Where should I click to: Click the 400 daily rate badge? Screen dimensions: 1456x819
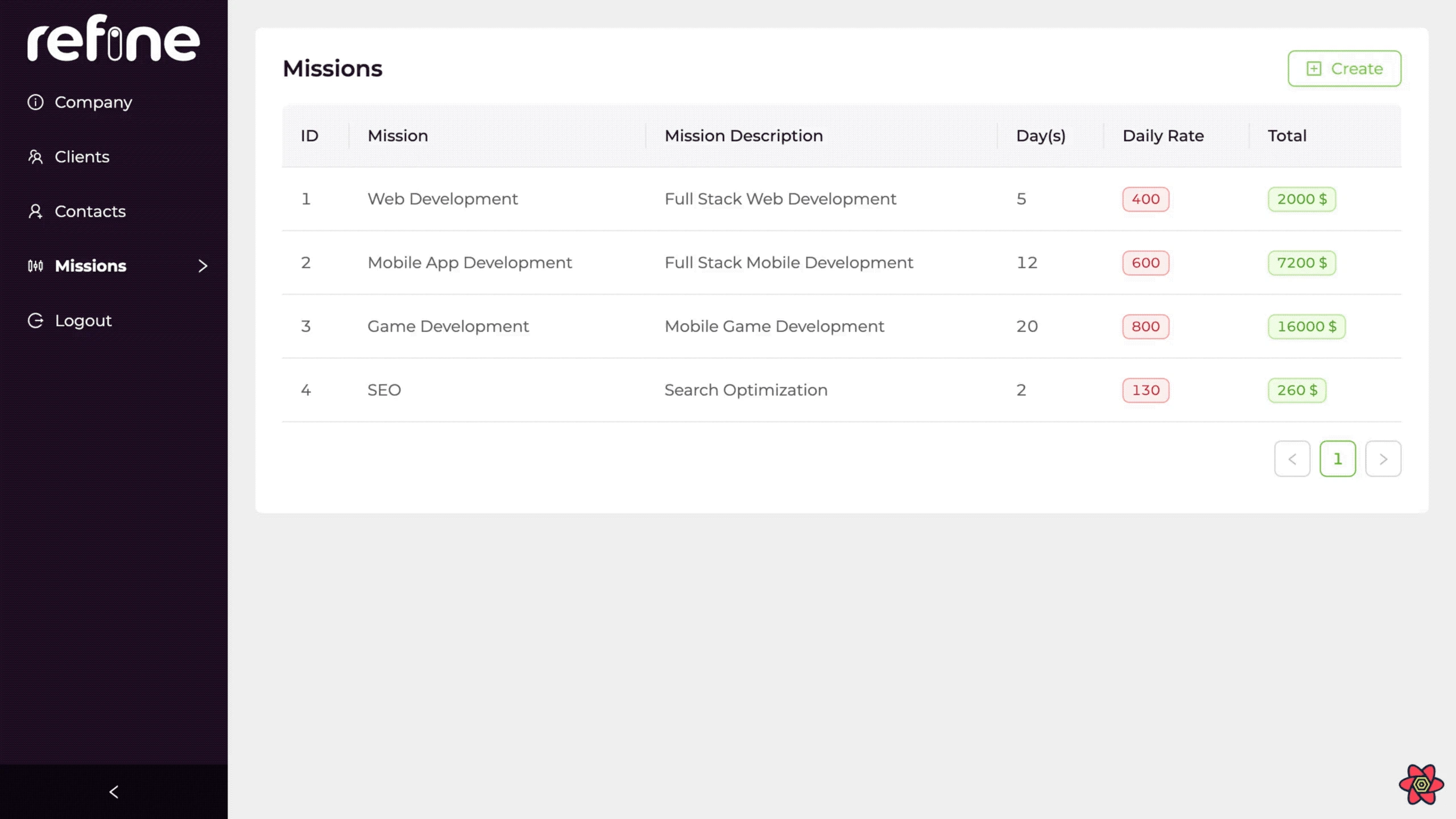[1145, 199]
